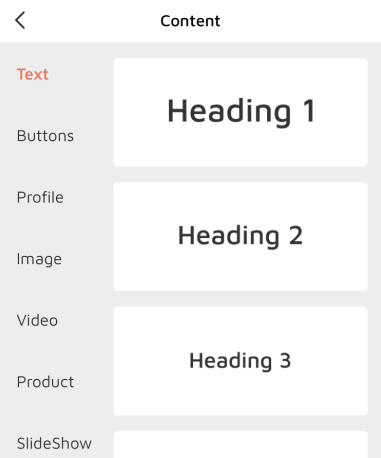Image resolution: width=381 pixels, height=458 pixels.
Task: Tap the partially visible card below Heading 3
Action: click(x=240, y=444)
